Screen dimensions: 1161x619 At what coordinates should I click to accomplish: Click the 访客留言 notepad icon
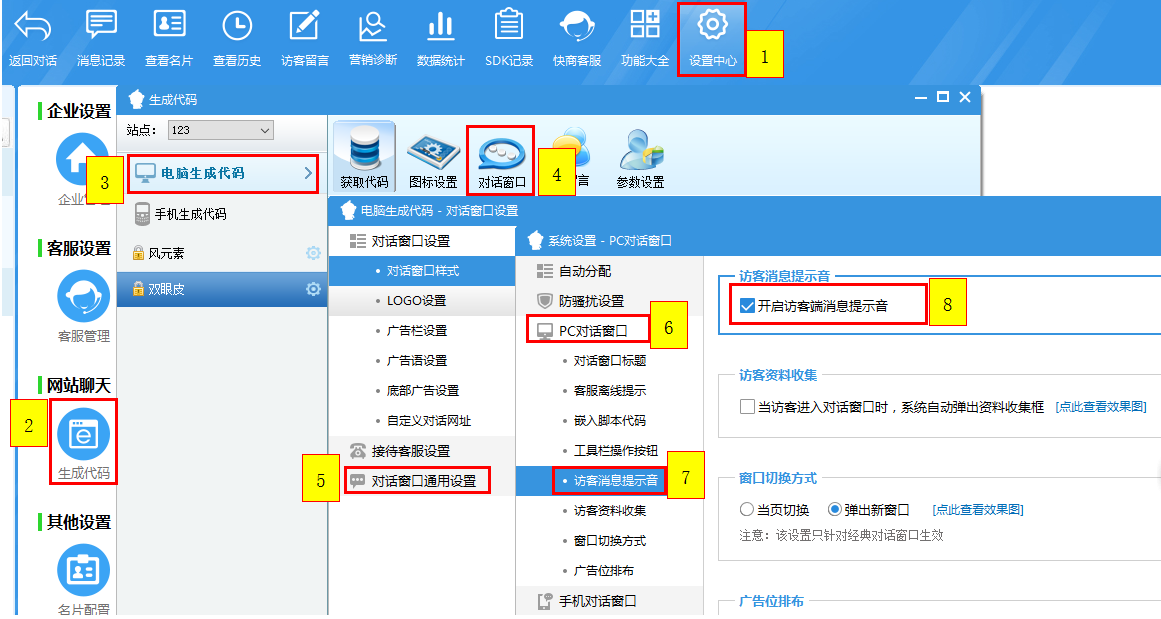click(x=304, y=25)
